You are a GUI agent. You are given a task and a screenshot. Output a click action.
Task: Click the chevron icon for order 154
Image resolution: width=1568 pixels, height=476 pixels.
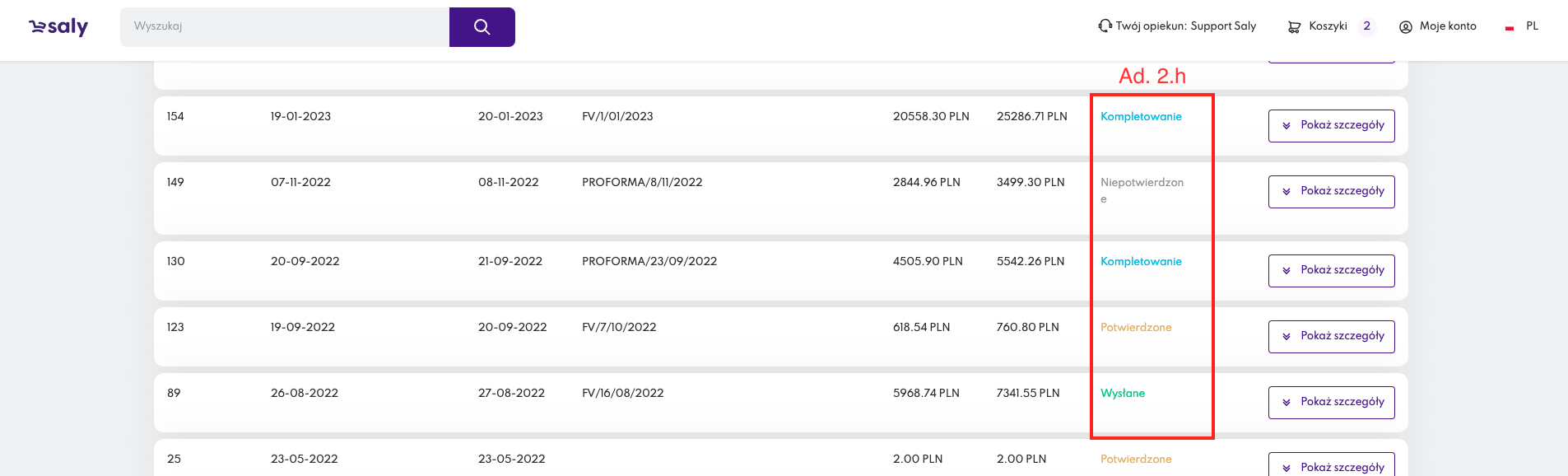point(1287,126)
